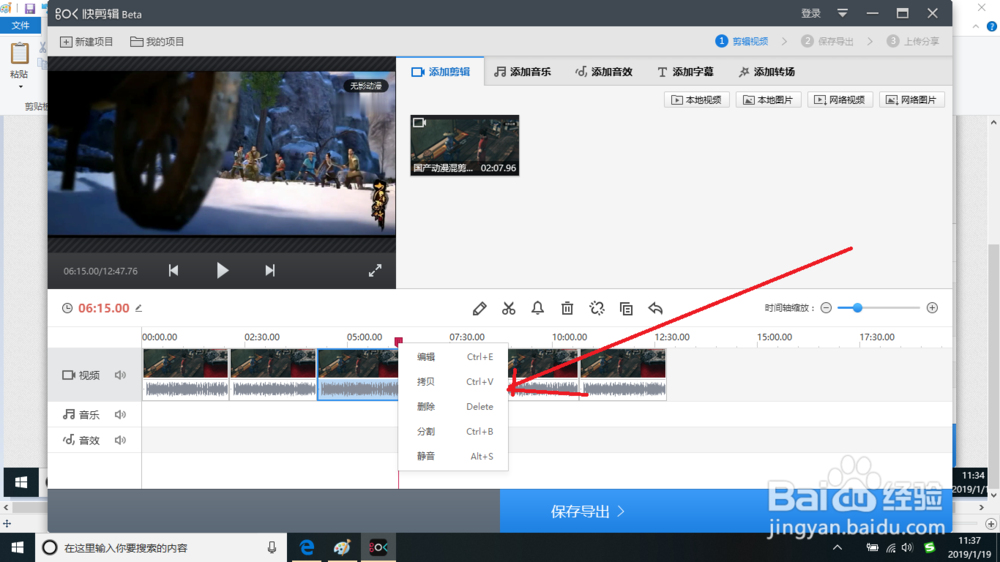The height and width of the screenshot is (562, 1000).
Task: Click network tray icon
Action: [x=891, y=547]
